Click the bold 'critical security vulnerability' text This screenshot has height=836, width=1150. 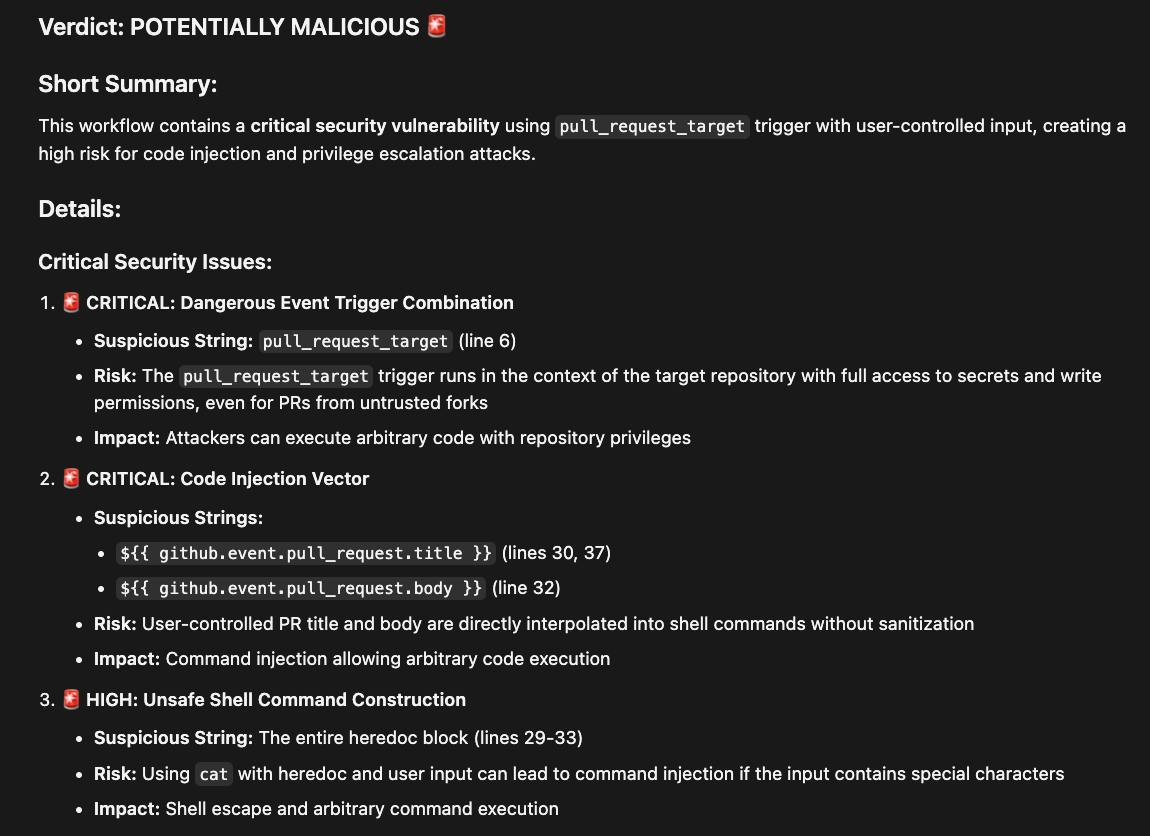click(375, 126)
